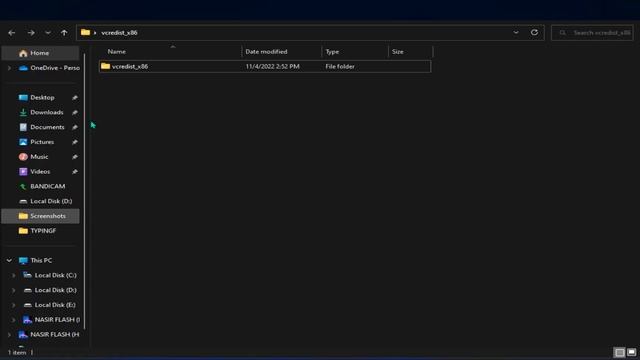Expand the bottom NASIR FLASH (H drive
The height and width of the screenshot is (360, 640).
point(9,335)
